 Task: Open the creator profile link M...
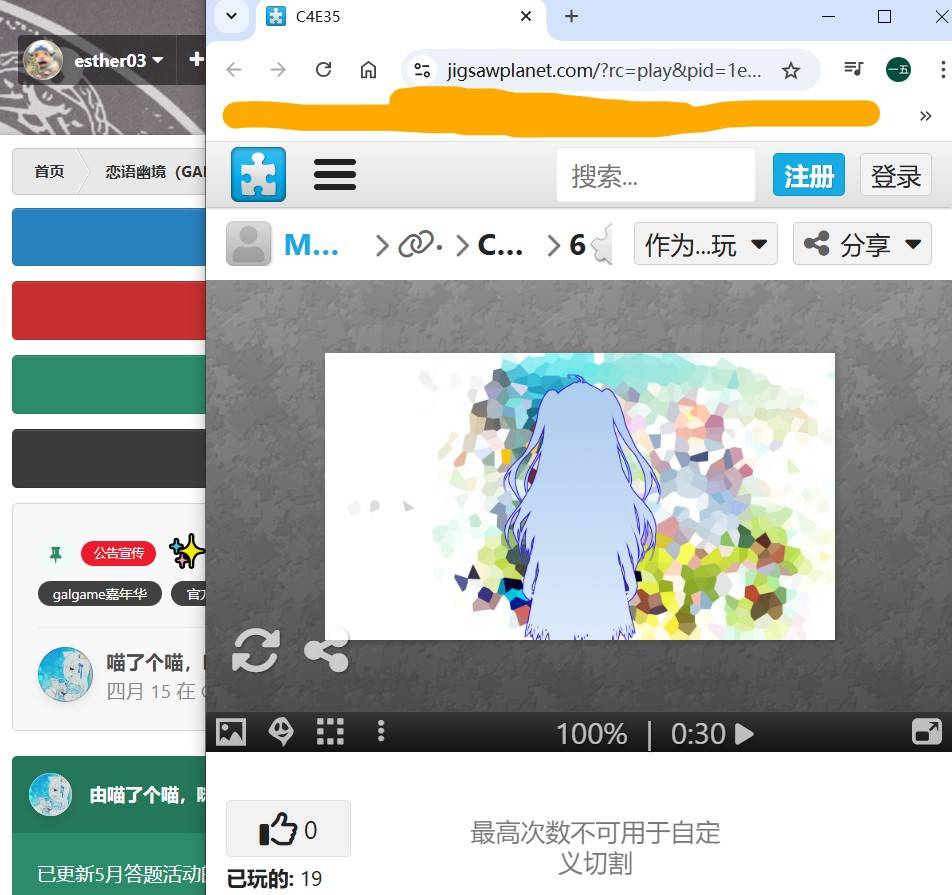point(311,245)
